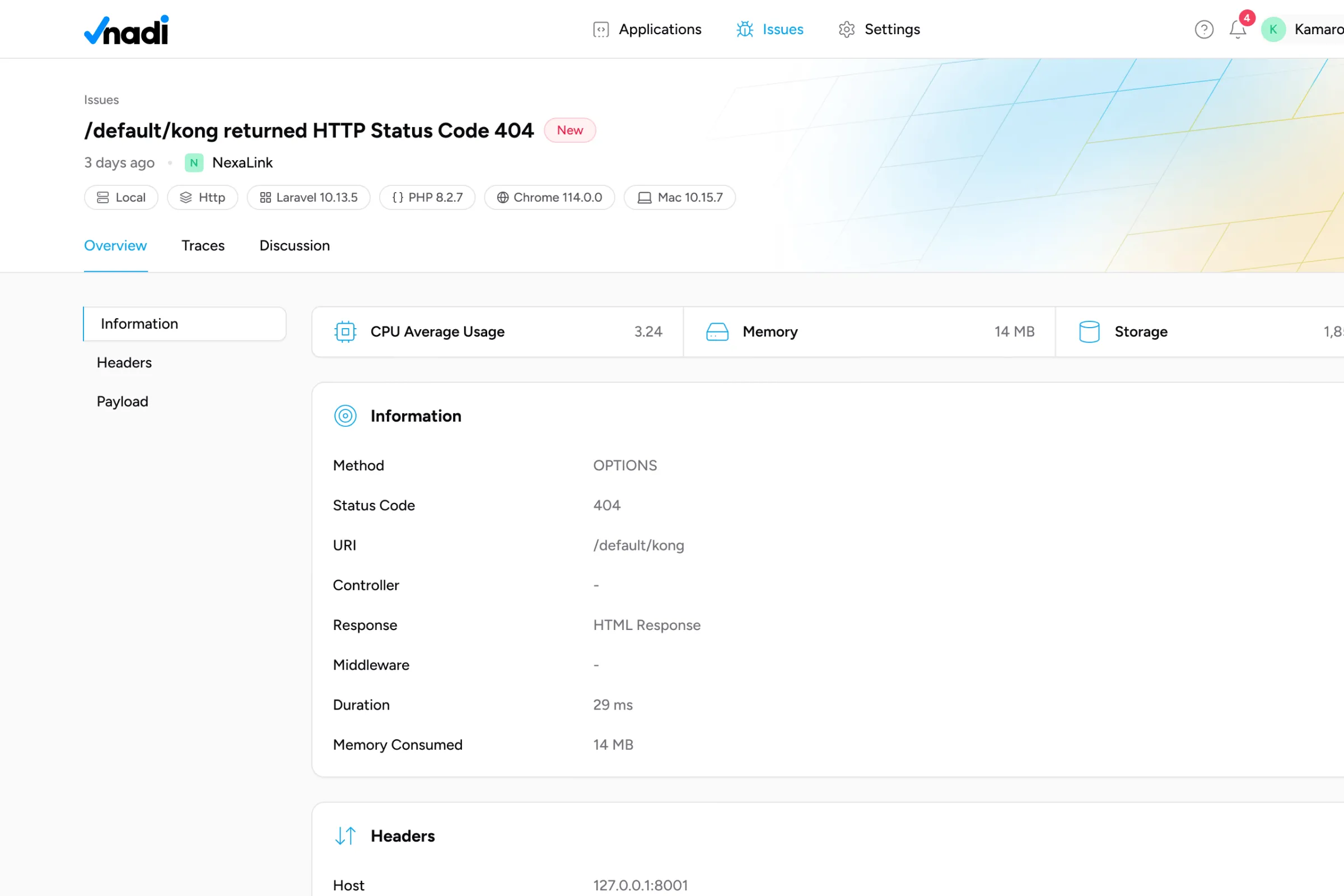Click the 14 MB value in Memory card
Image resolution: width=1344 pixels, height=896 pixels.
(x=1014, y=332)
